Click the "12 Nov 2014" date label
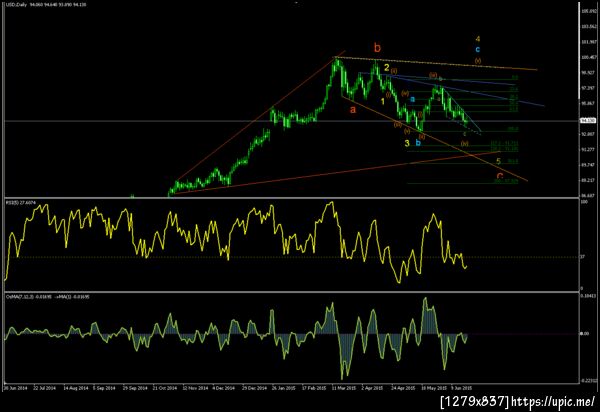Screen dimensions: 600x412 coord(194,388)
